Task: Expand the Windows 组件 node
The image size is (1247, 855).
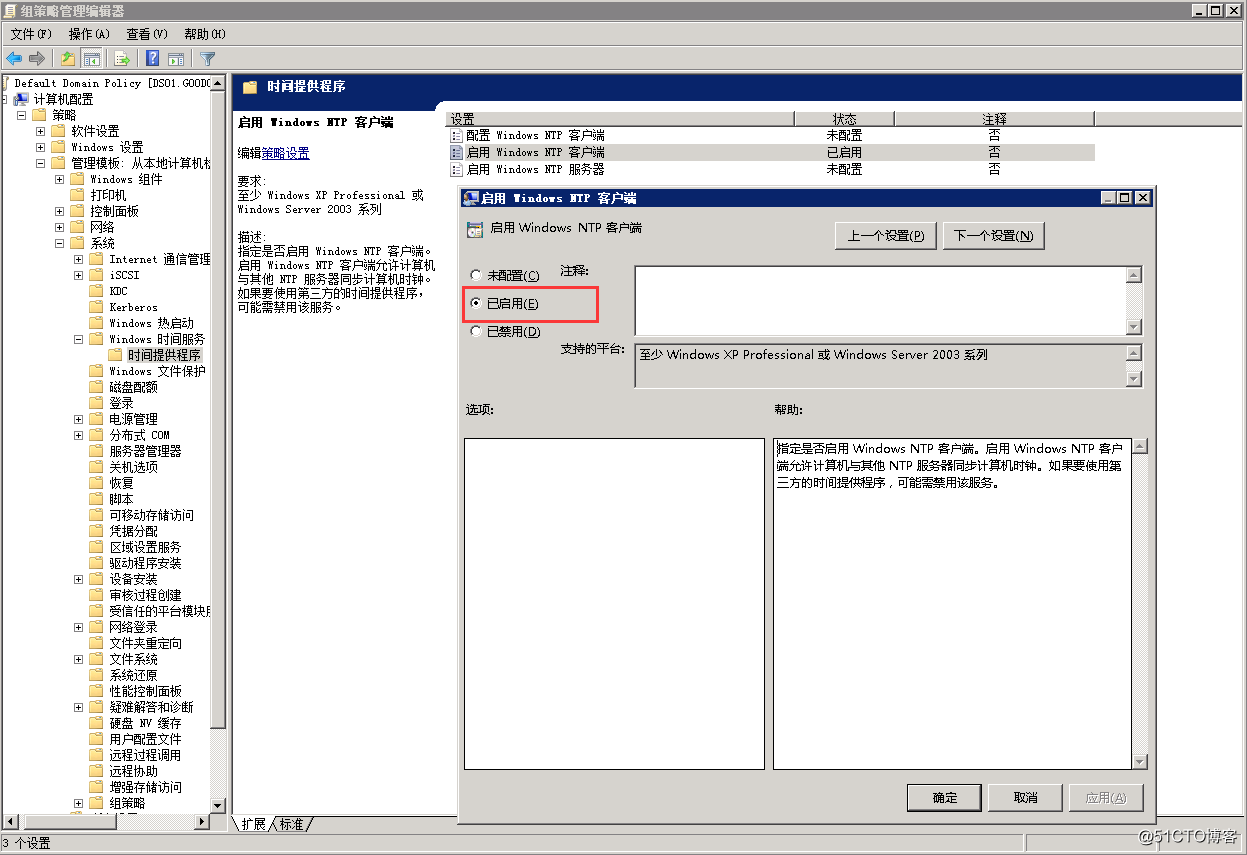Action: point(60,179)
